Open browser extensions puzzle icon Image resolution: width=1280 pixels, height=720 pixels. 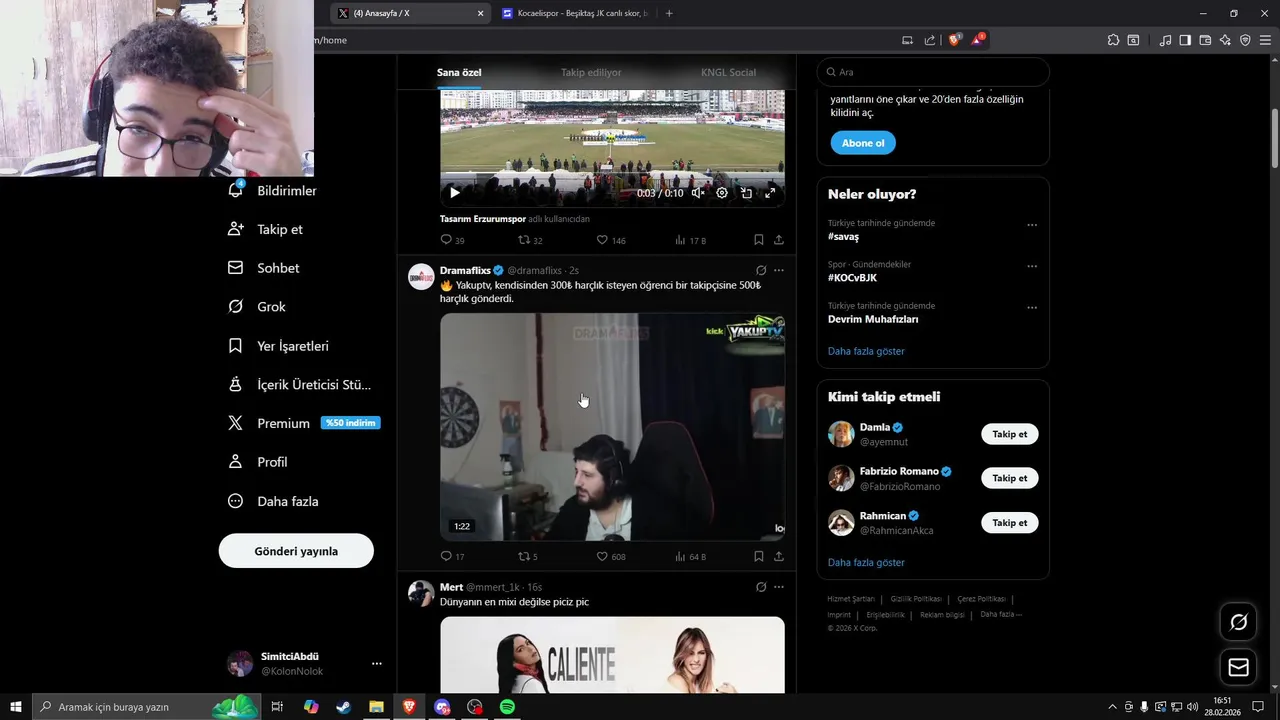(x=1113, y=40)
